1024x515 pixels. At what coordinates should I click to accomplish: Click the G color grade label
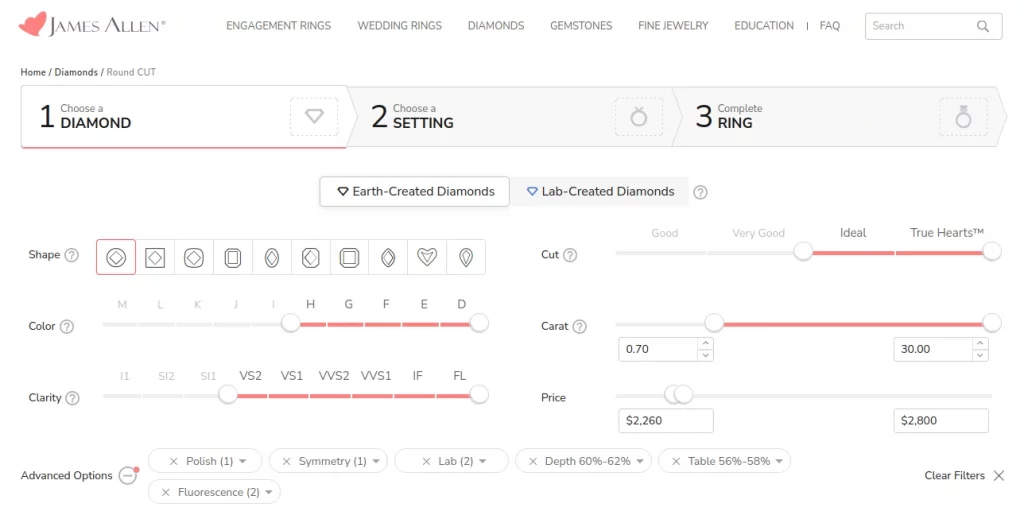point(349,304)
